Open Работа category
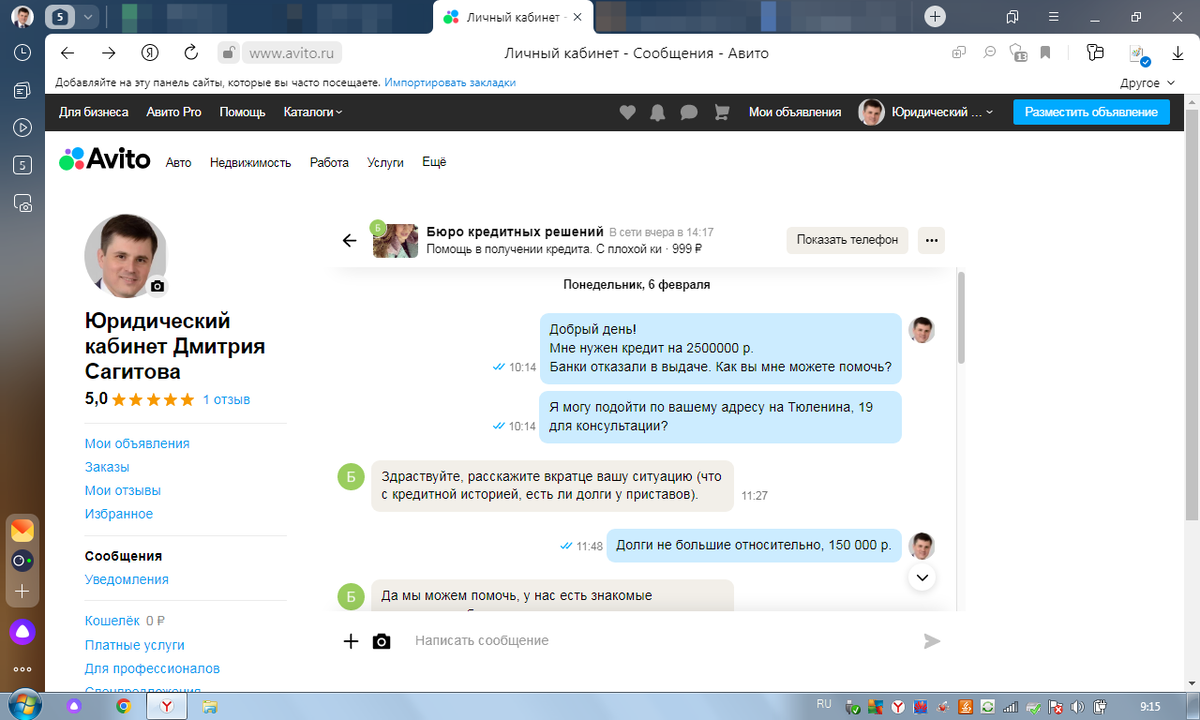This screenshot has height=720, width=1200. click(x=329, y=162)
